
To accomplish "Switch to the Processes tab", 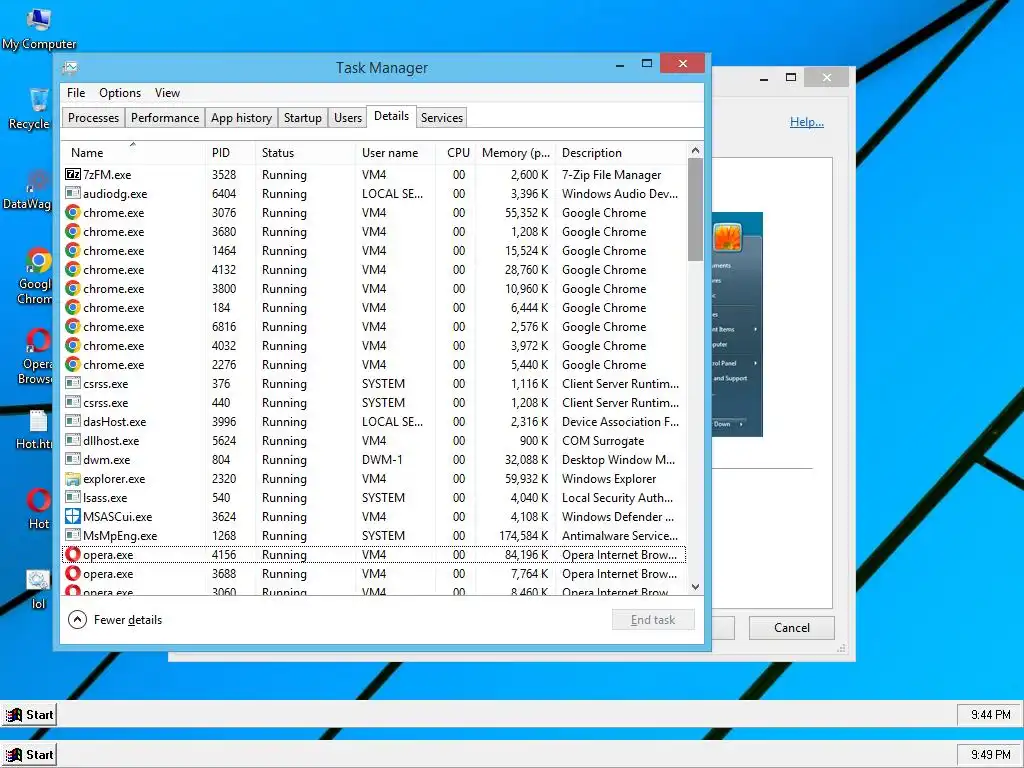I will point(93,118).
